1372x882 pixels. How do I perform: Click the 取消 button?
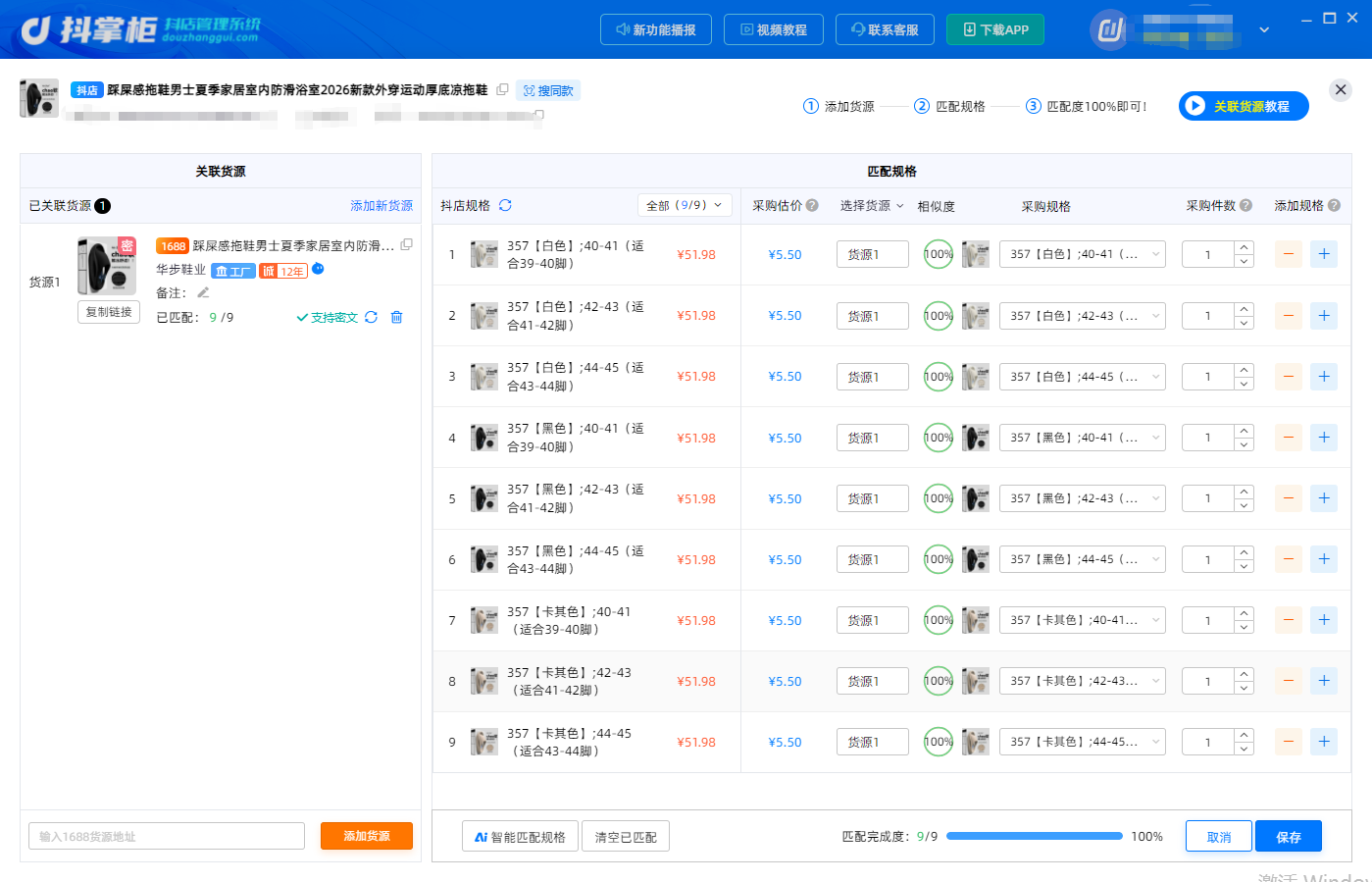(x=1219, y=837)
